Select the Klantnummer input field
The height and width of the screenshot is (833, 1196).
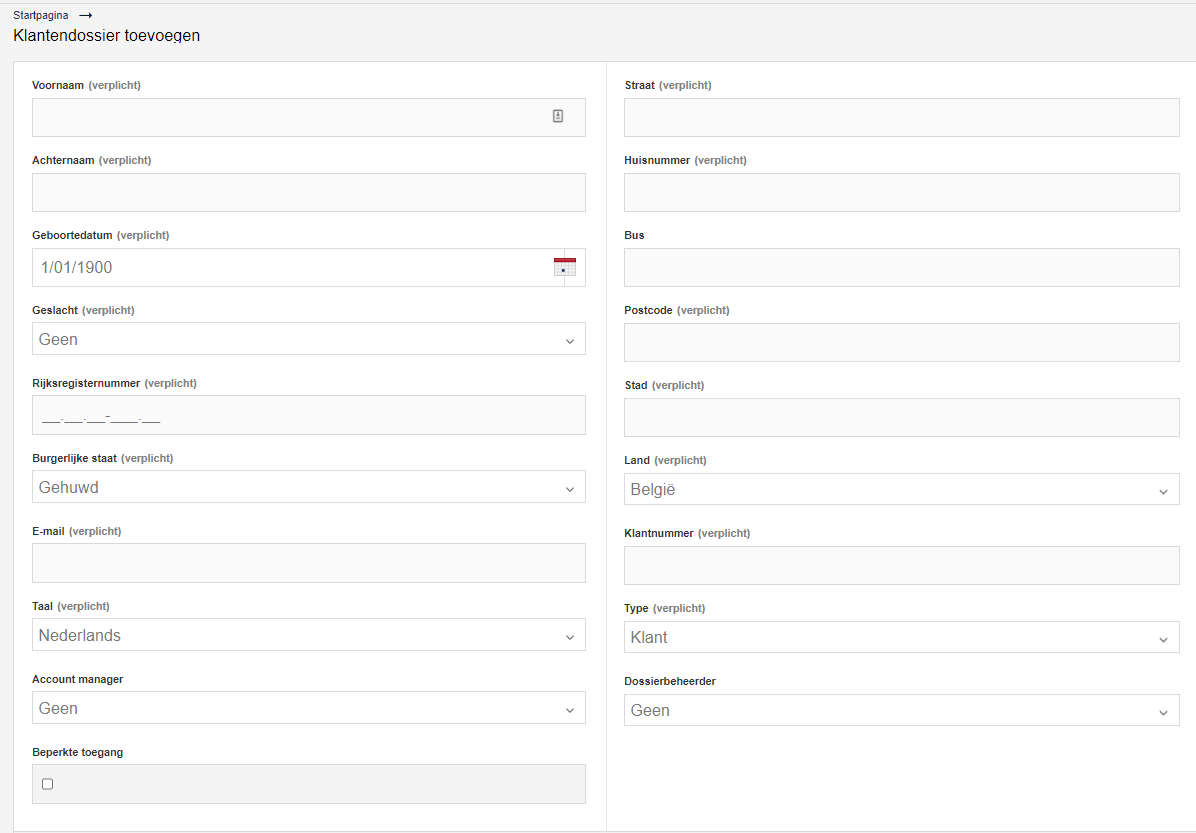click(x=901, y=565)
